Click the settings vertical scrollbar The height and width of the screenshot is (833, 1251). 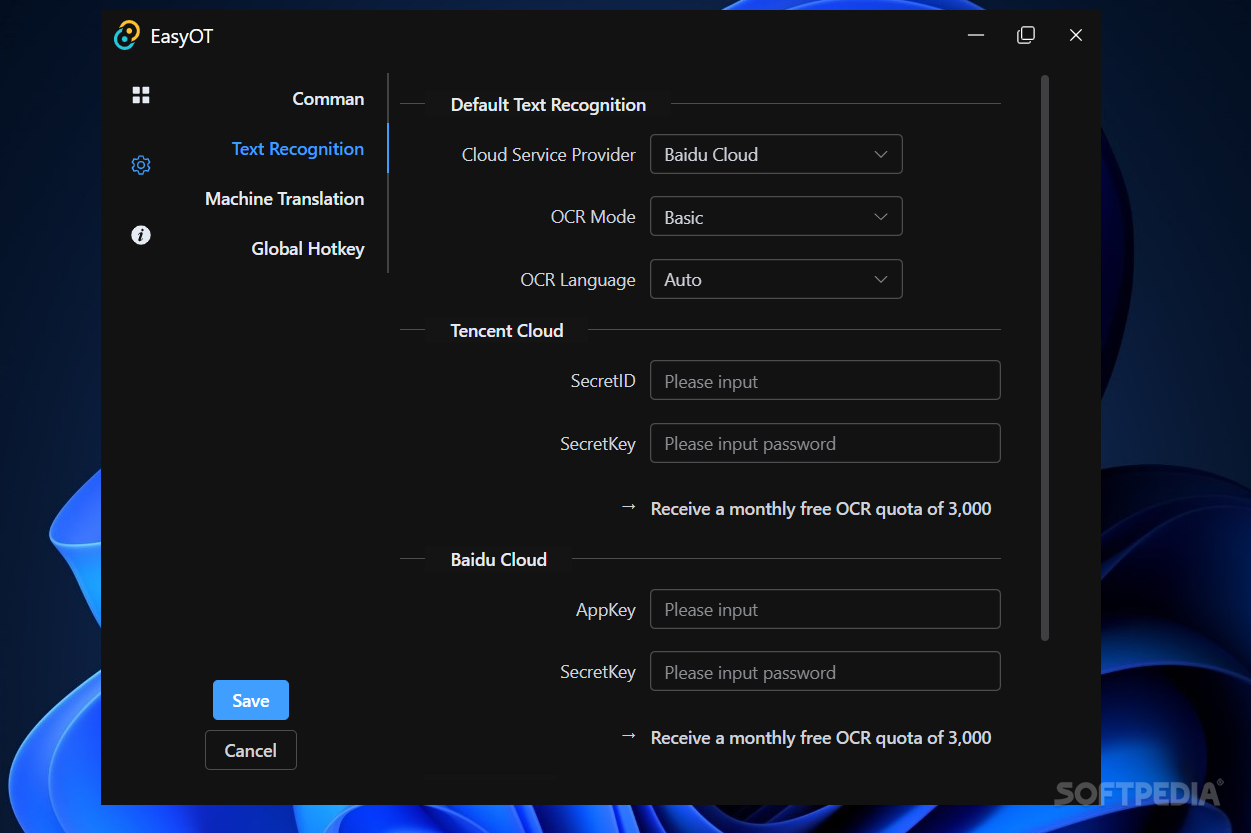tap(1045, 358)
